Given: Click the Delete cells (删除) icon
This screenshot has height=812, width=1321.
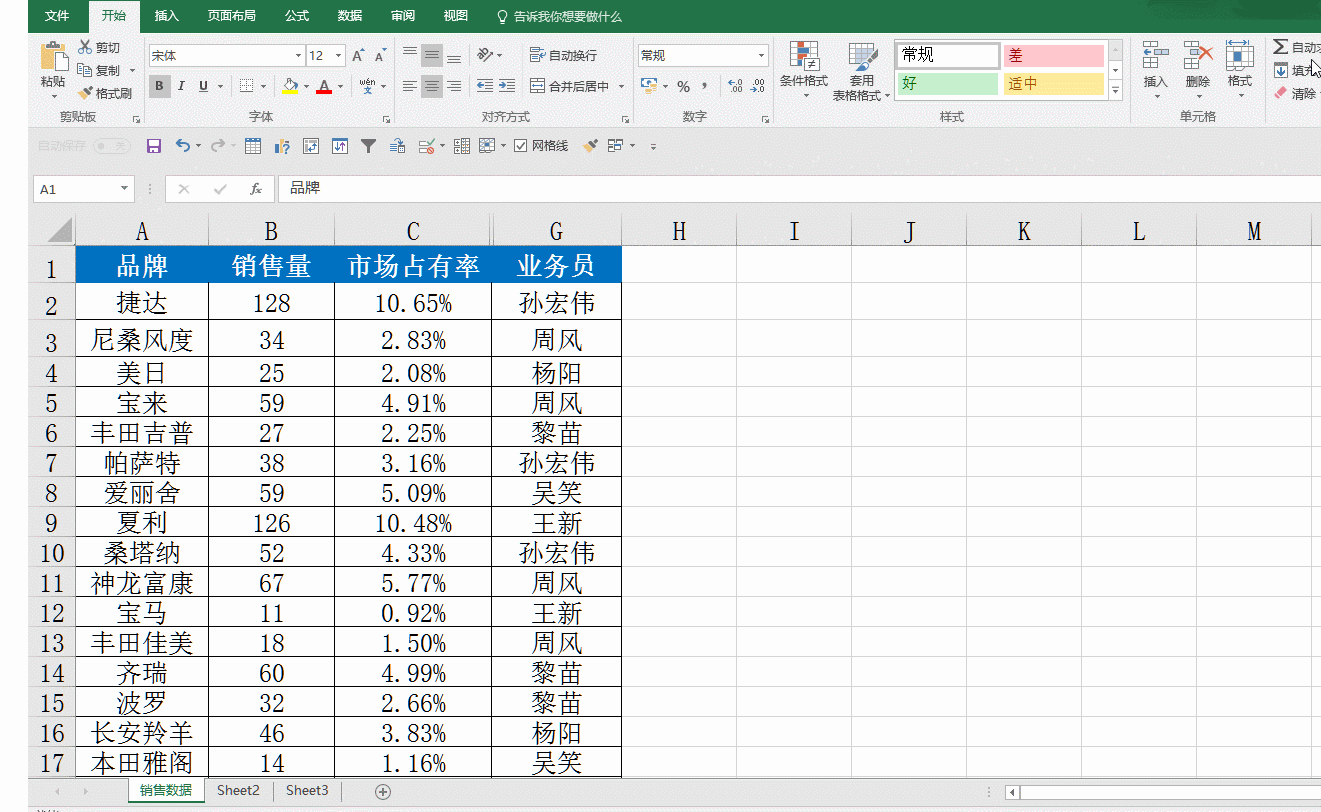Looking at the screenshot, I should pyautogui.click(x=1198, y=56).
